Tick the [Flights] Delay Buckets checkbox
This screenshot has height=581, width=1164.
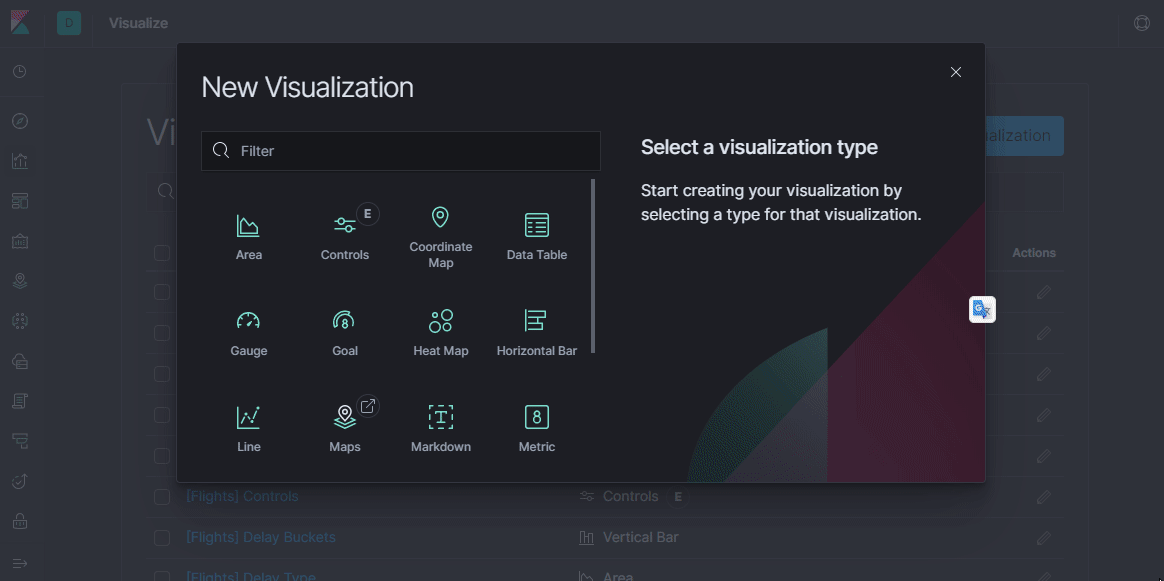[x=162, y=538]
